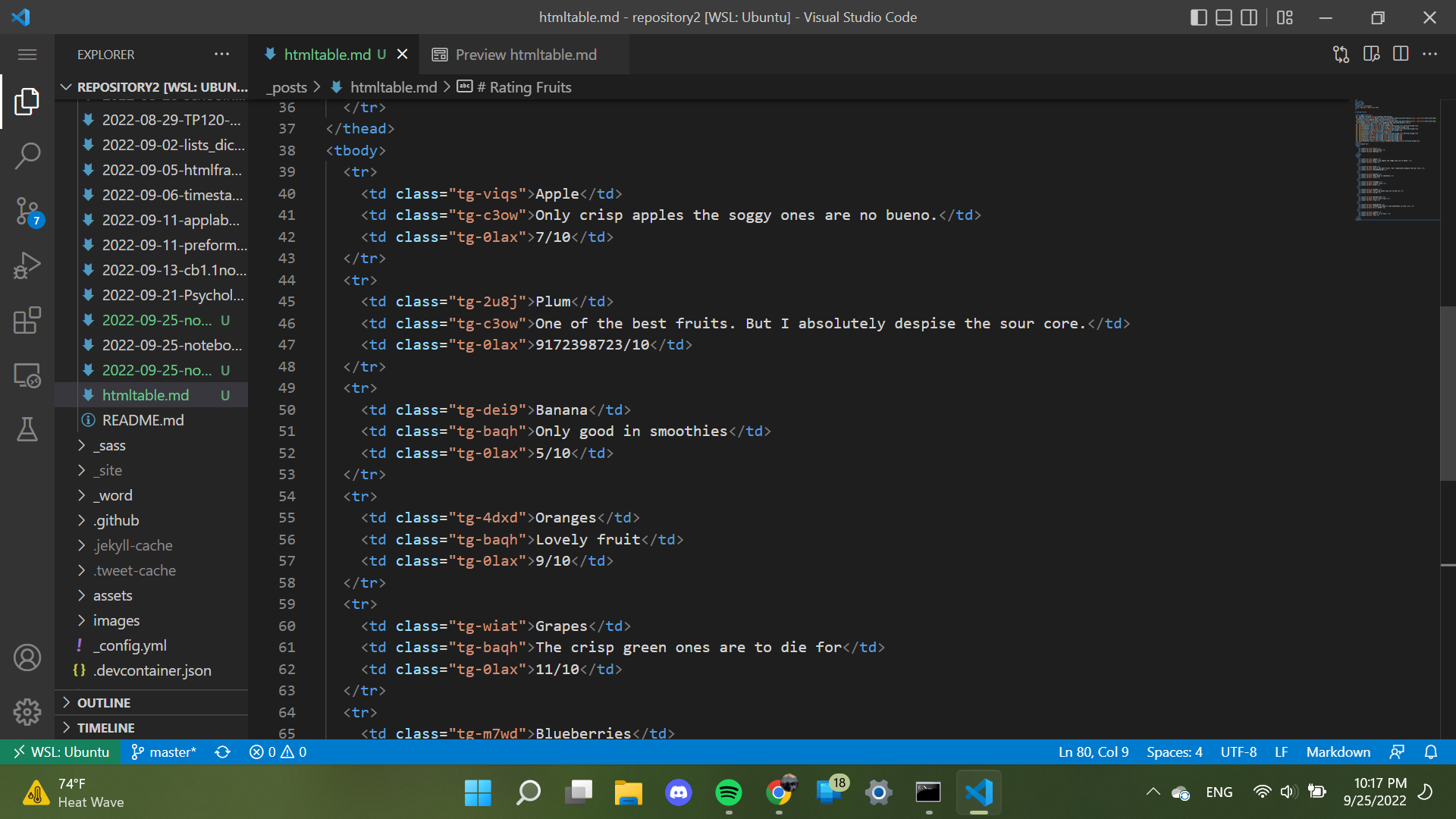Click _posts in the breadcrumb
This screenshot has height=819, width=1456.
click(x=287, y=87)
